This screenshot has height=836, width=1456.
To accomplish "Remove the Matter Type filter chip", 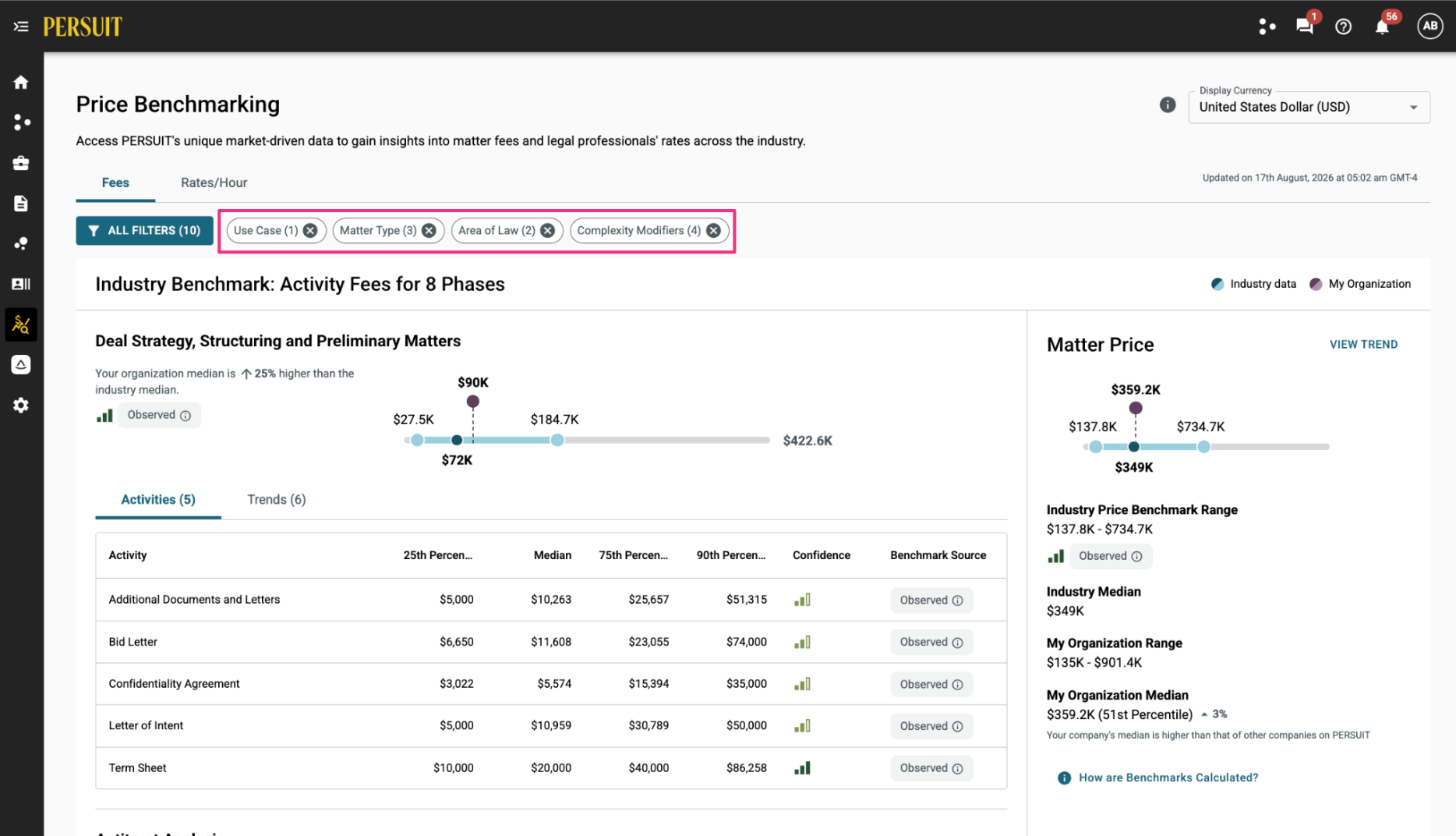I will tap(429, 231).
